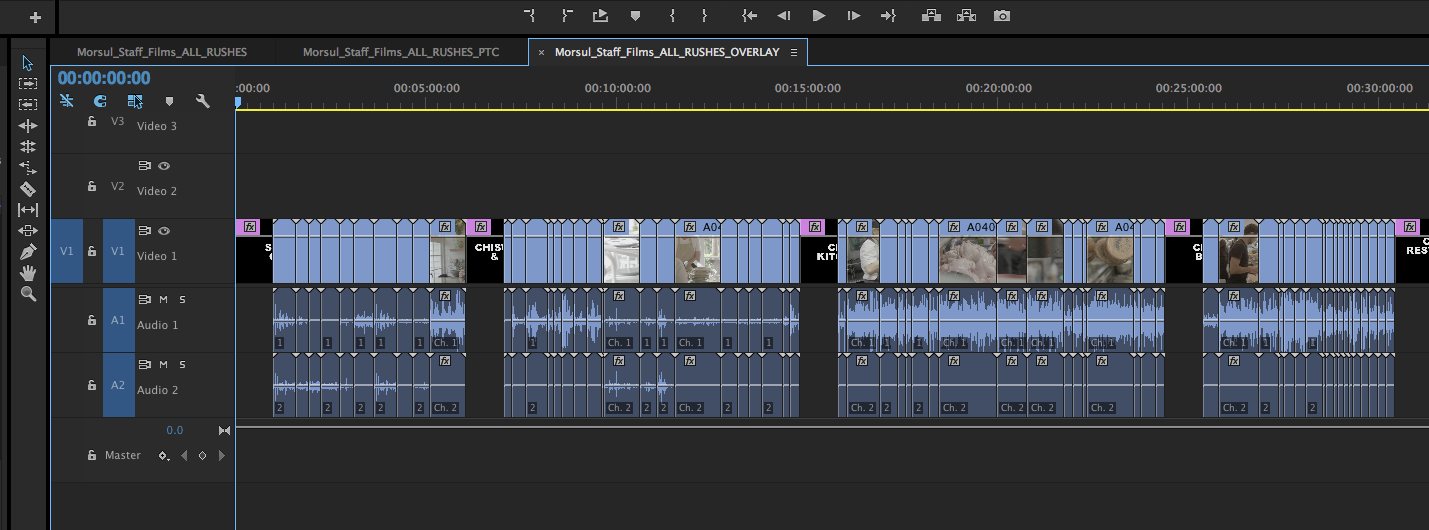Select the Ripple Edit tool
The image size is (1429, 530).
pos(28,126)
